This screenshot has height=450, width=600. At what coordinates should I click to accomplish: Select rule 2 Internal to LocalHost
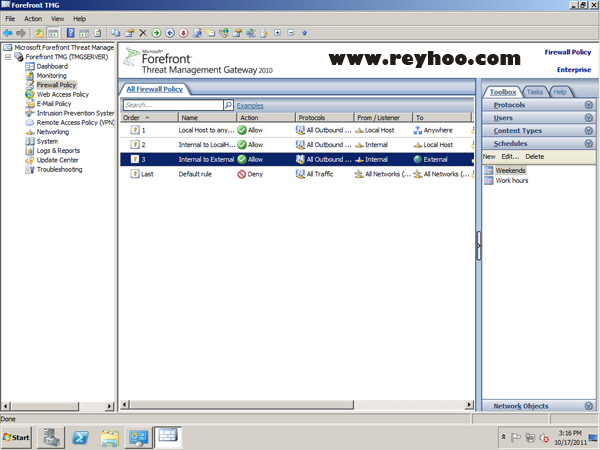[297, 145]
